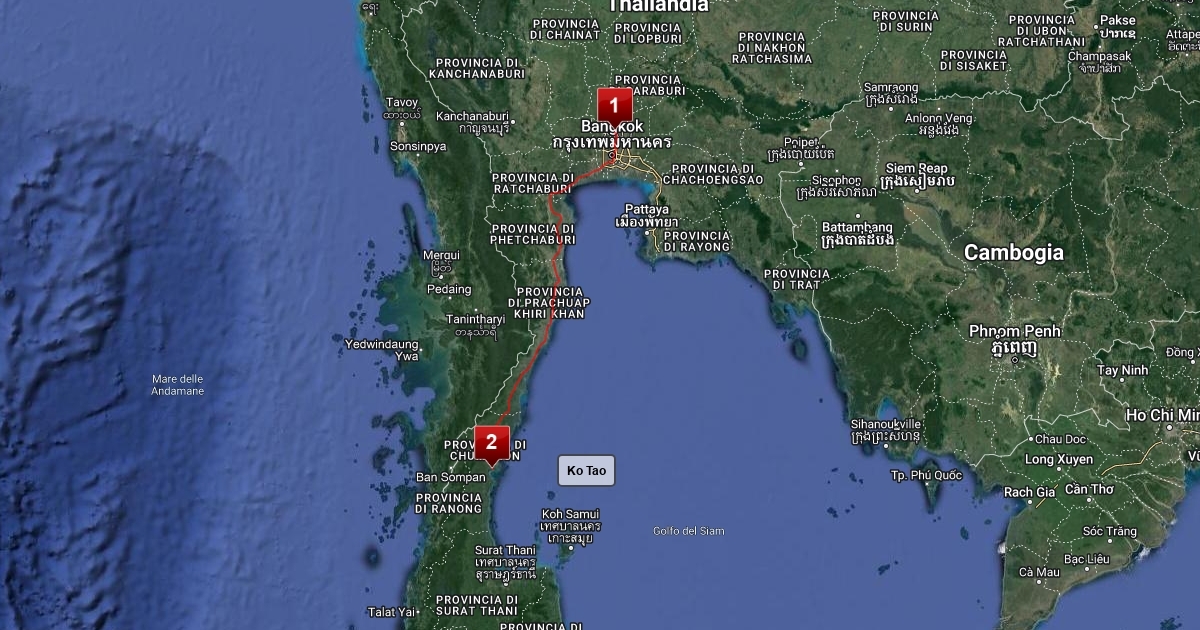
Task: Click the Cambogia country label
Action: 1013,253
